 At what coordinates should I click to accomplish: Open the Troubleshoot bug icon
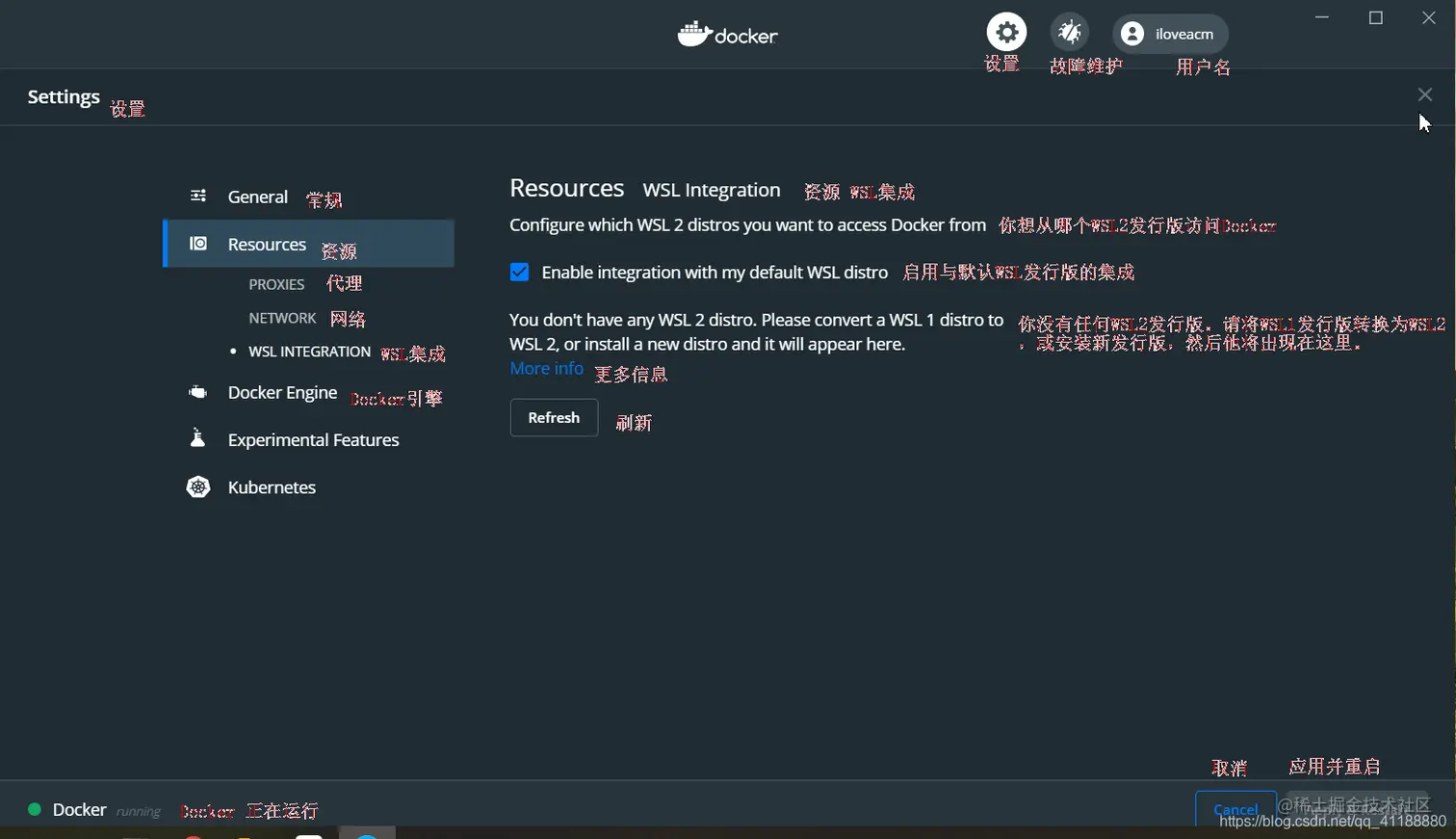coord(1069,31)
